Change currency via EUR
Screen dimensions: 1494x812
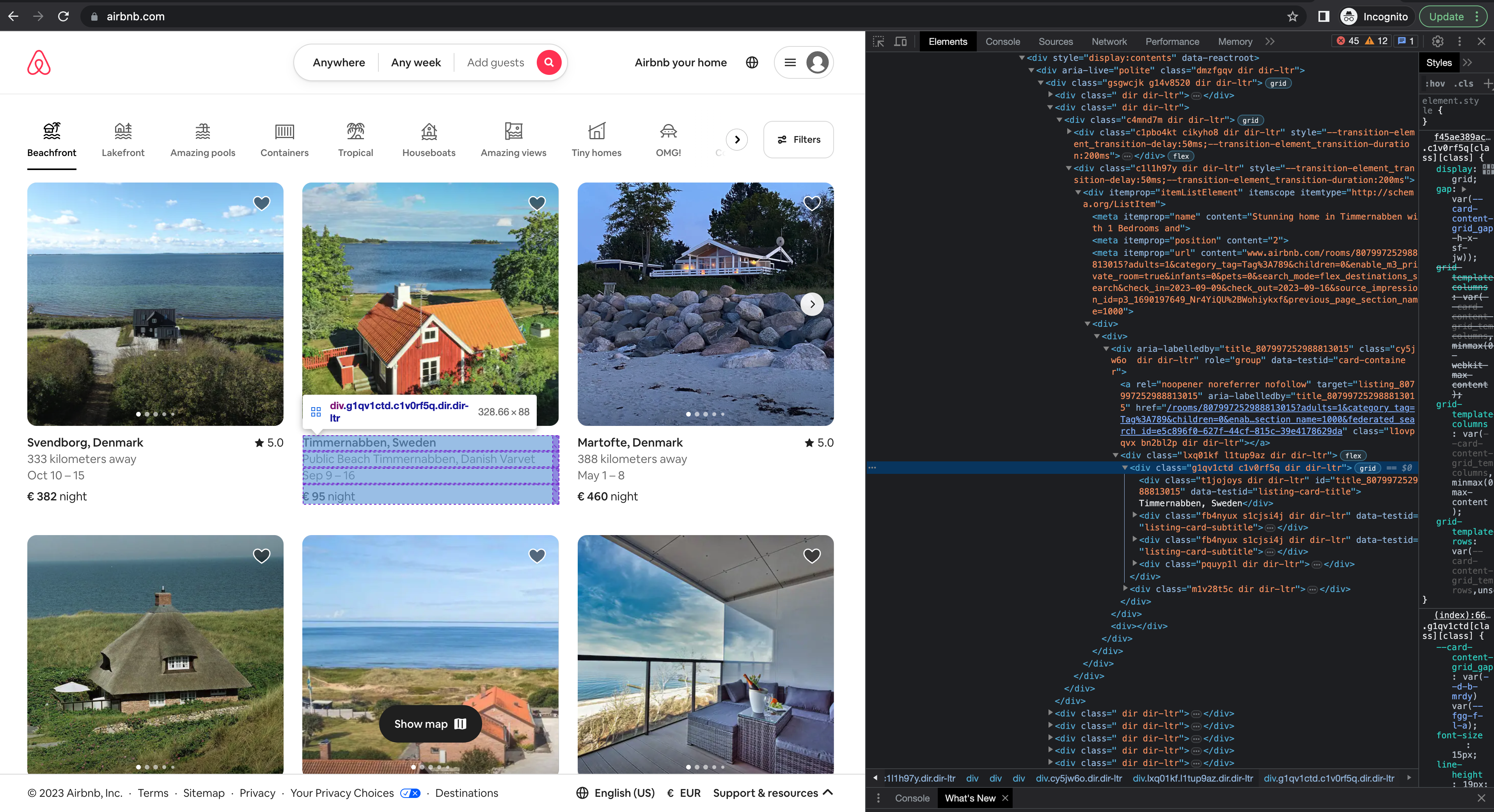(x=683, y=793)
